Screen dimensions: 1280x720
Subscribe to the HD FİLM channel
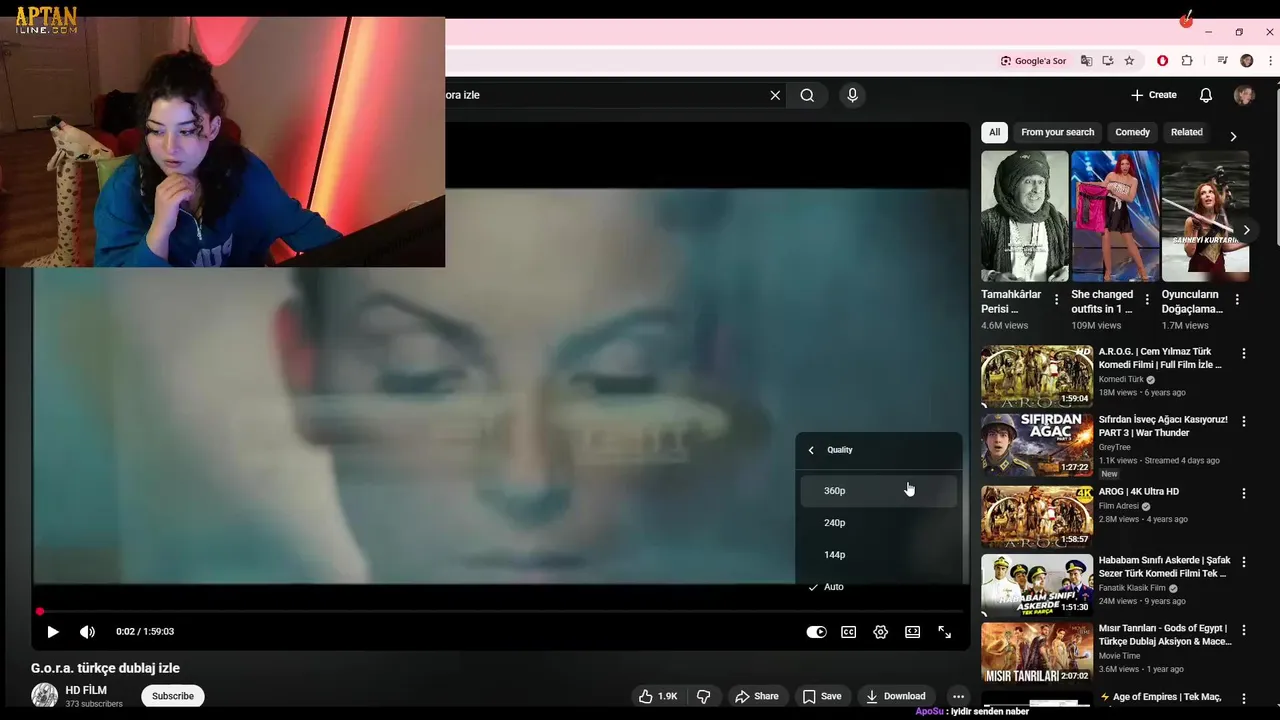pos(173,696)
